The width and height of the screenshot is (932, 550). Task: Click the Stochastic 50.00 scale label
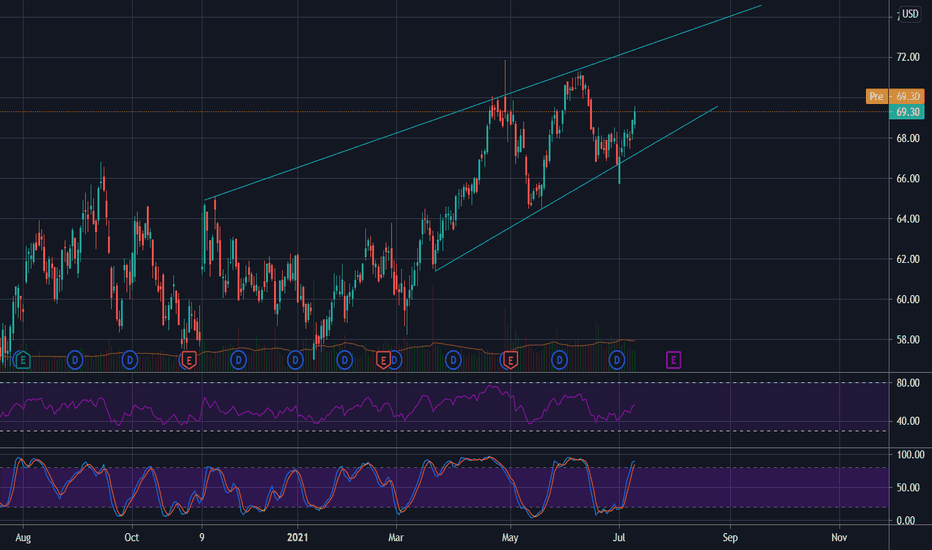908,488
